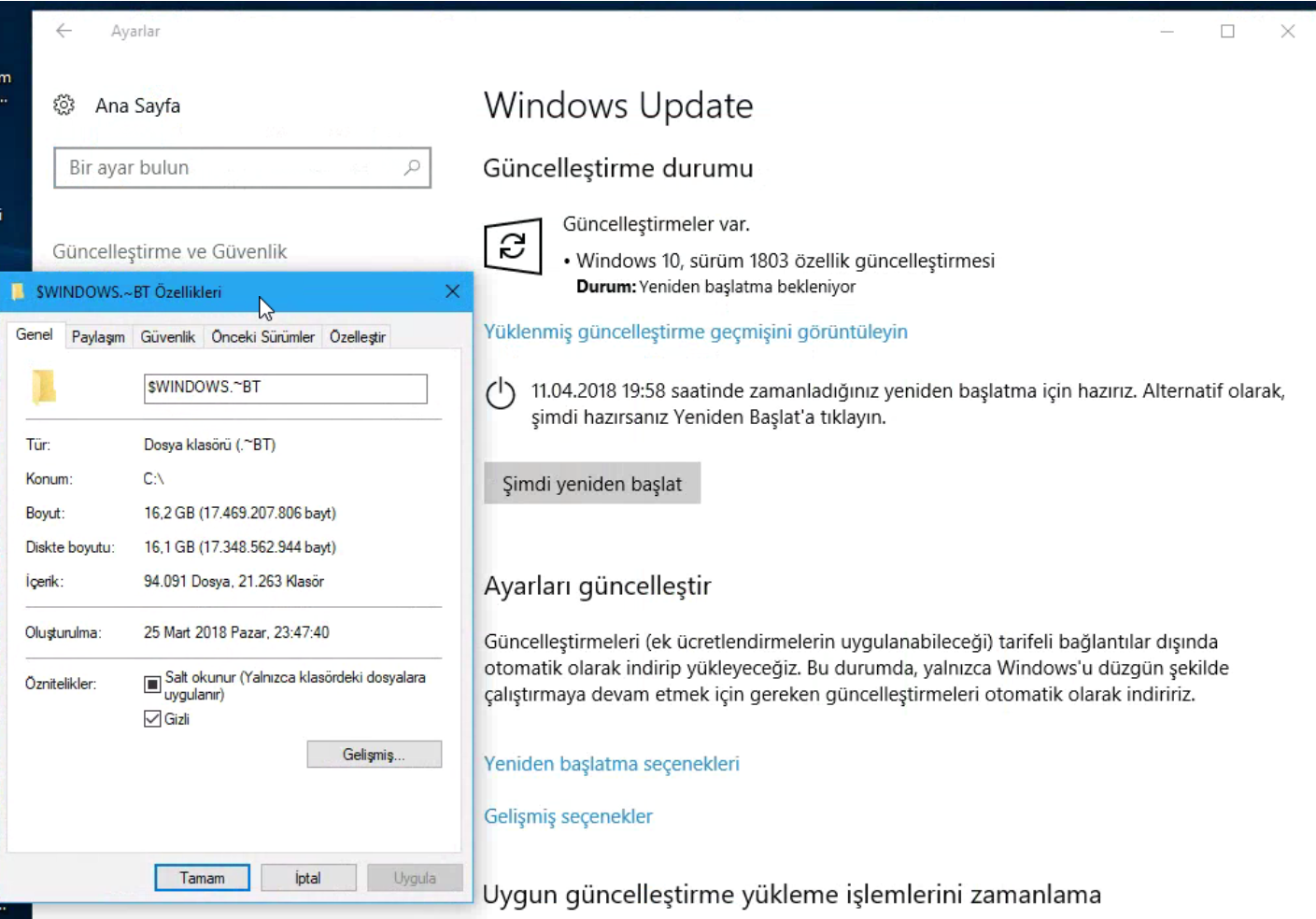The image size is (1316, 919).
Task: Click the update refresh icon beside Güncelleştirmeler var
Action: pos(513,247)
